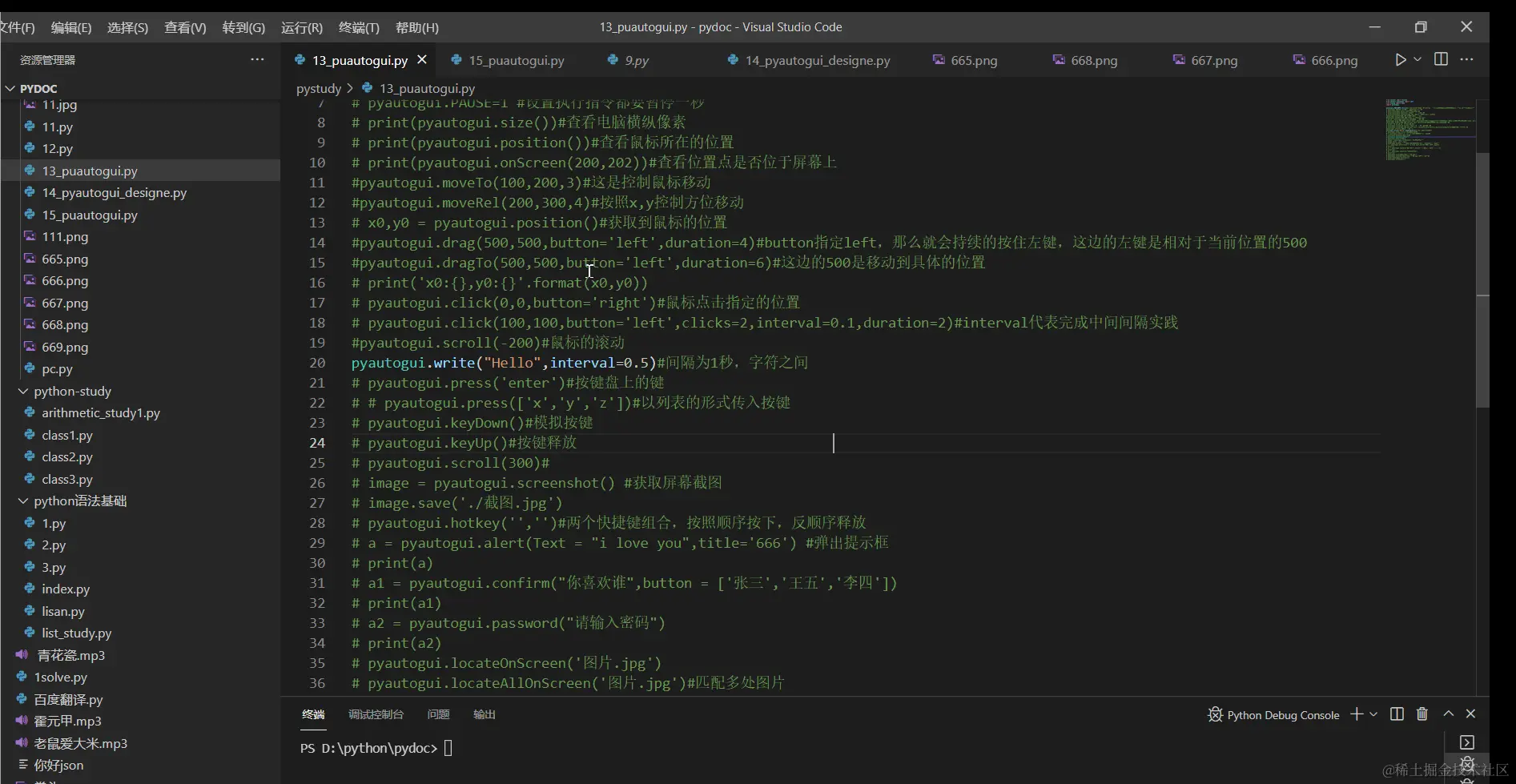This screenshot has height=784, width=1516.
Task: Open list_study.py in the explorer
Action: point(77,633)
